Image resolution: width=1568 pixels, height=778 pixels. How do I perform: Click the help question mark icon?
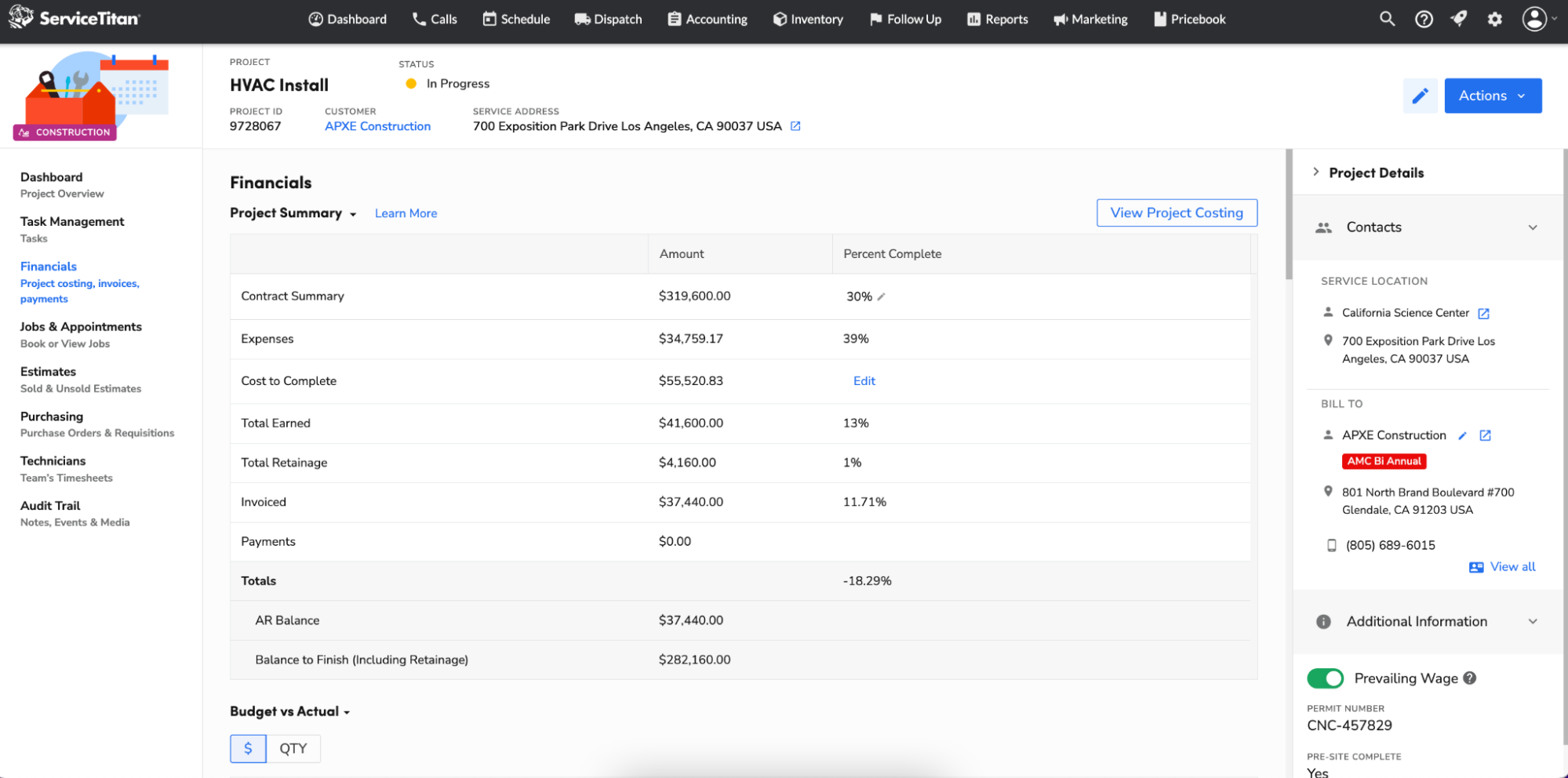coord(1424,18)
